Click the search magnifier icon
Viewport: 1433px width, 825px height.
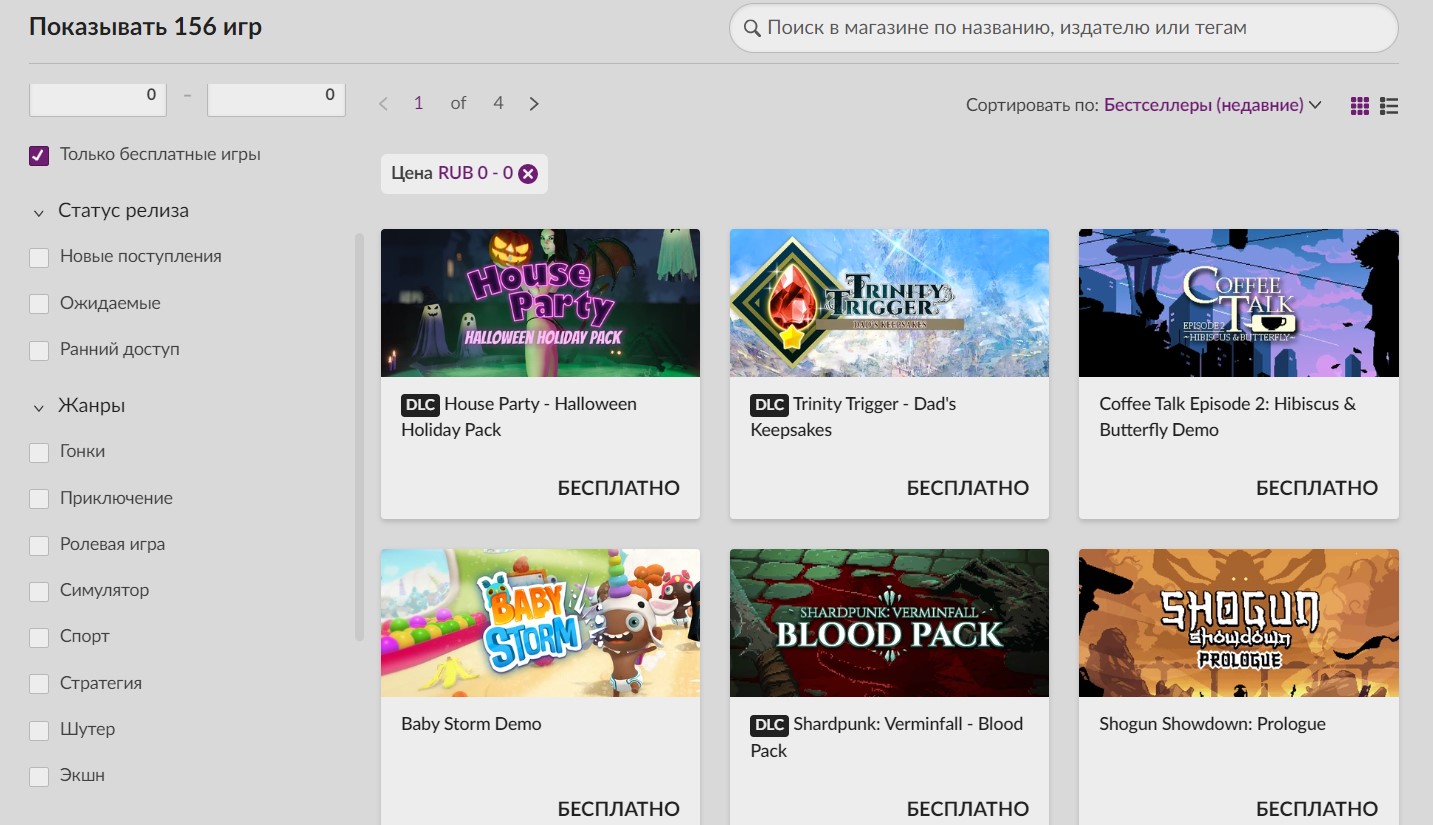(752, 28)
